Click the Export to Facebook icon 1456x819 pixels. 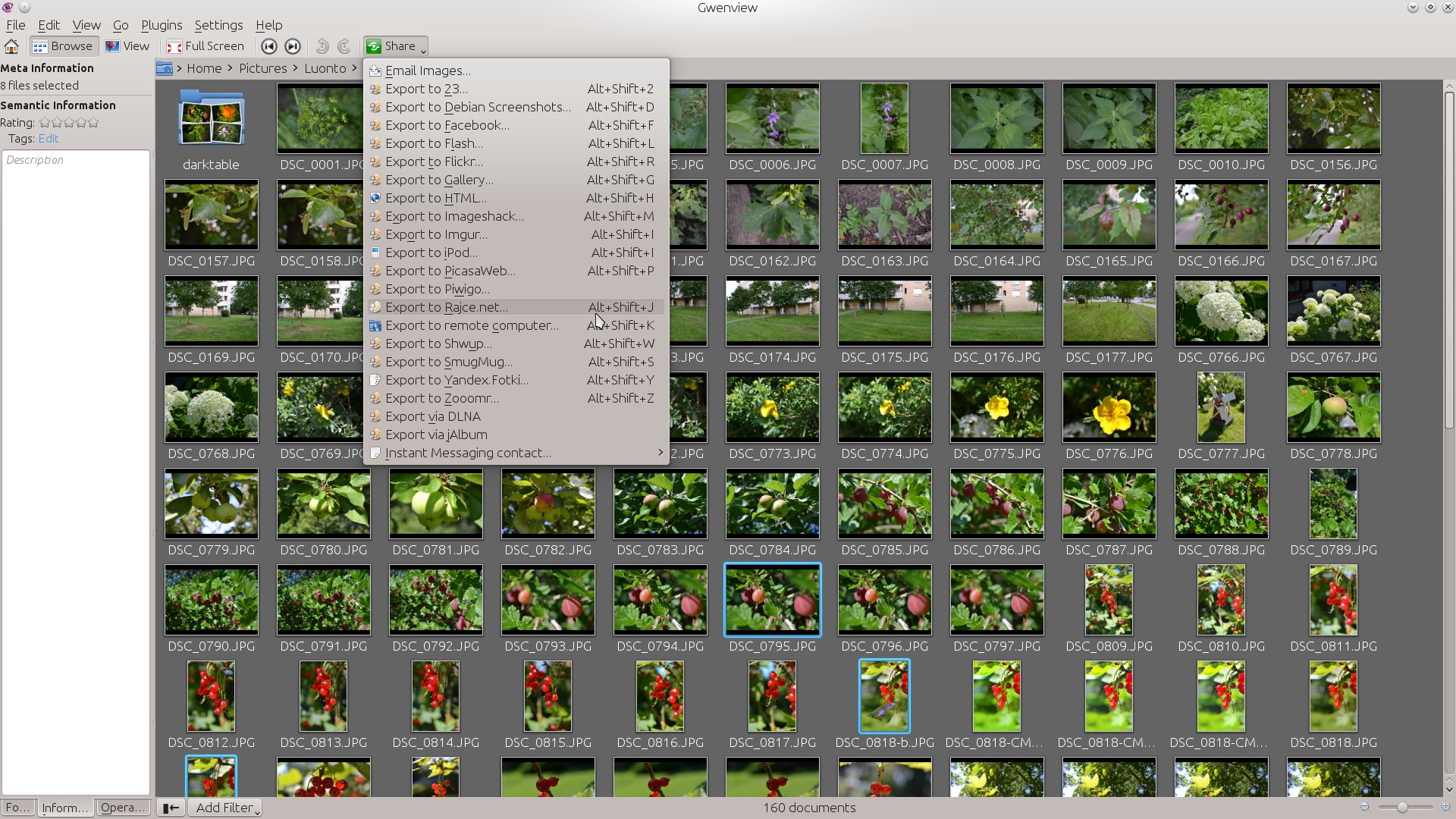[x=375, y=125]
